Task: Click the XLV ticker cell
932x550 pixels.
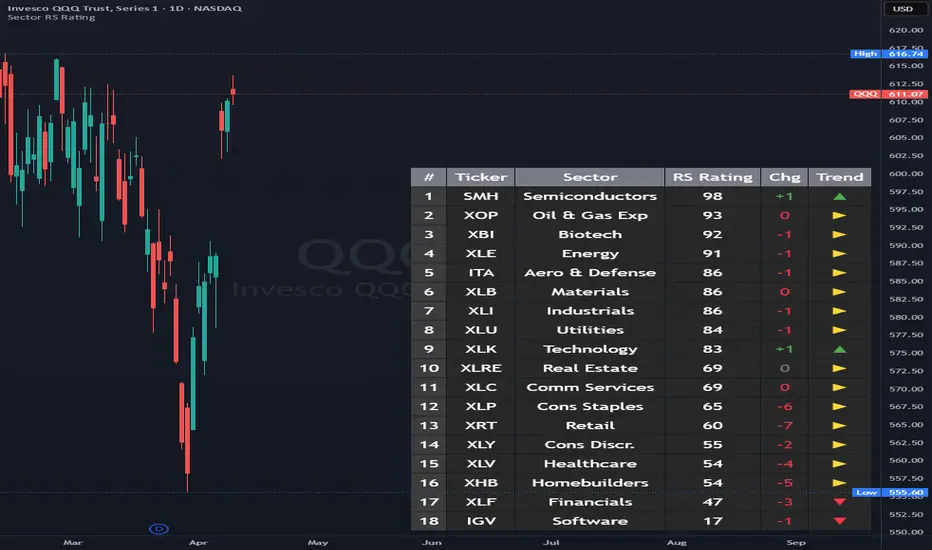Action: [x=481, y=464]
